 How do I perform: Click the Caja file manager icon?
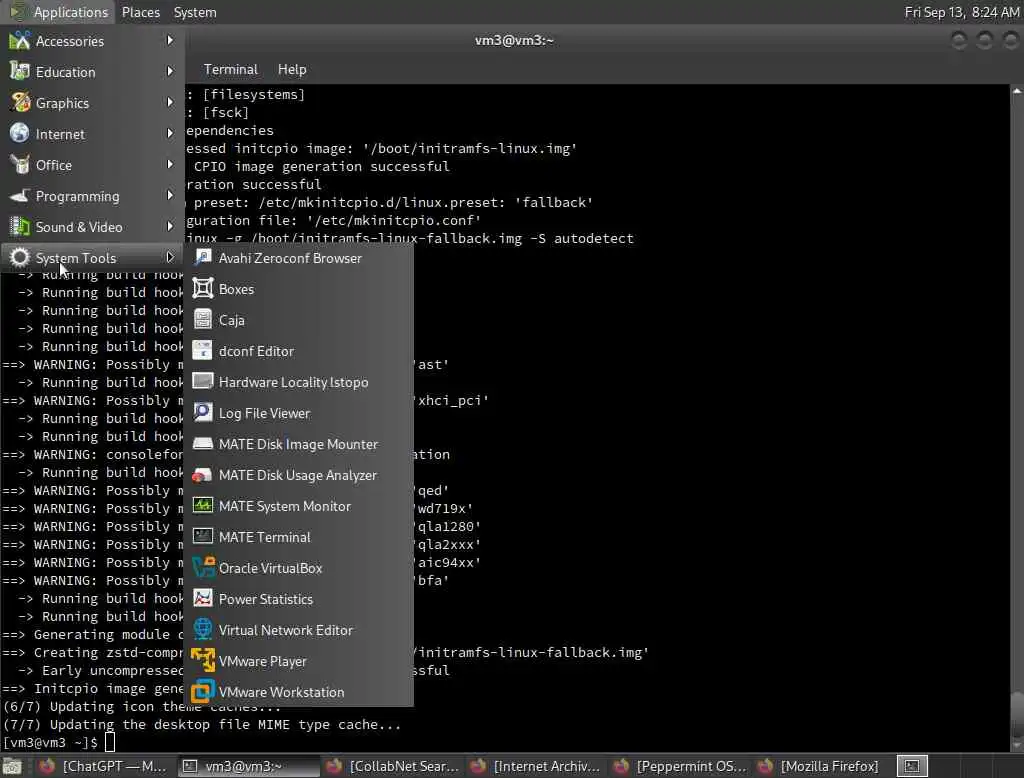pyautogui.click(x=203, y=319)
